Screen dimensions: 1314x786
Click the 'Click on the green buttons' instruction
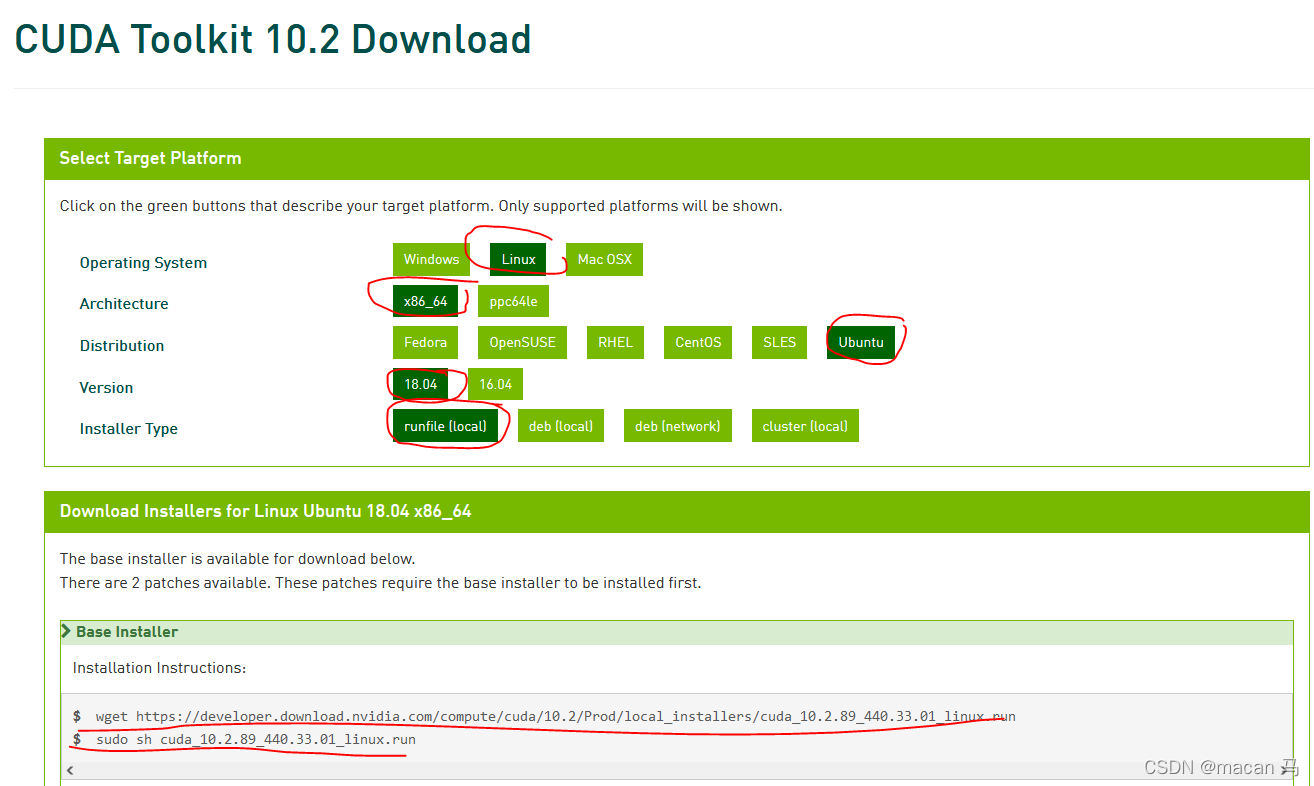click(421, 206)
